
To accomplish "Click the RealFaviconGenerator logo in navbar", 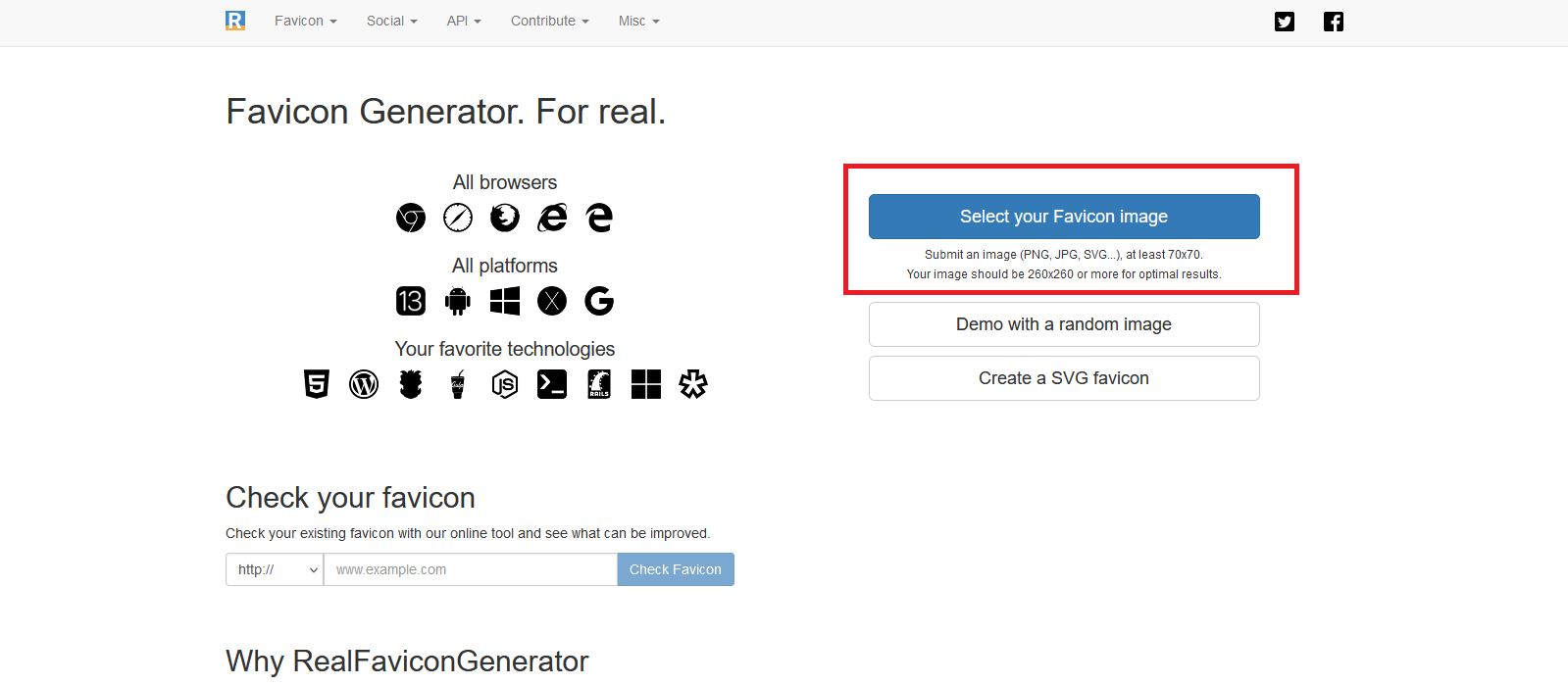I will [235, 21].
